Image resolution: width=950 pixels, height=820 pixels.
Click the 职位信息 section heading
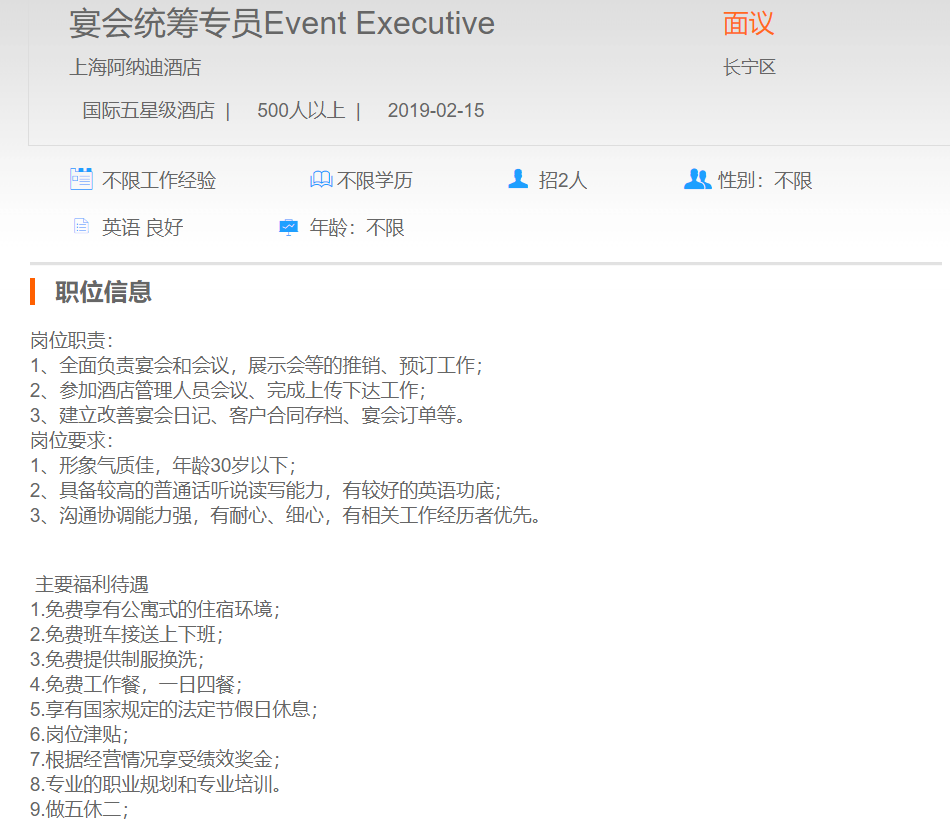[103, 292]
